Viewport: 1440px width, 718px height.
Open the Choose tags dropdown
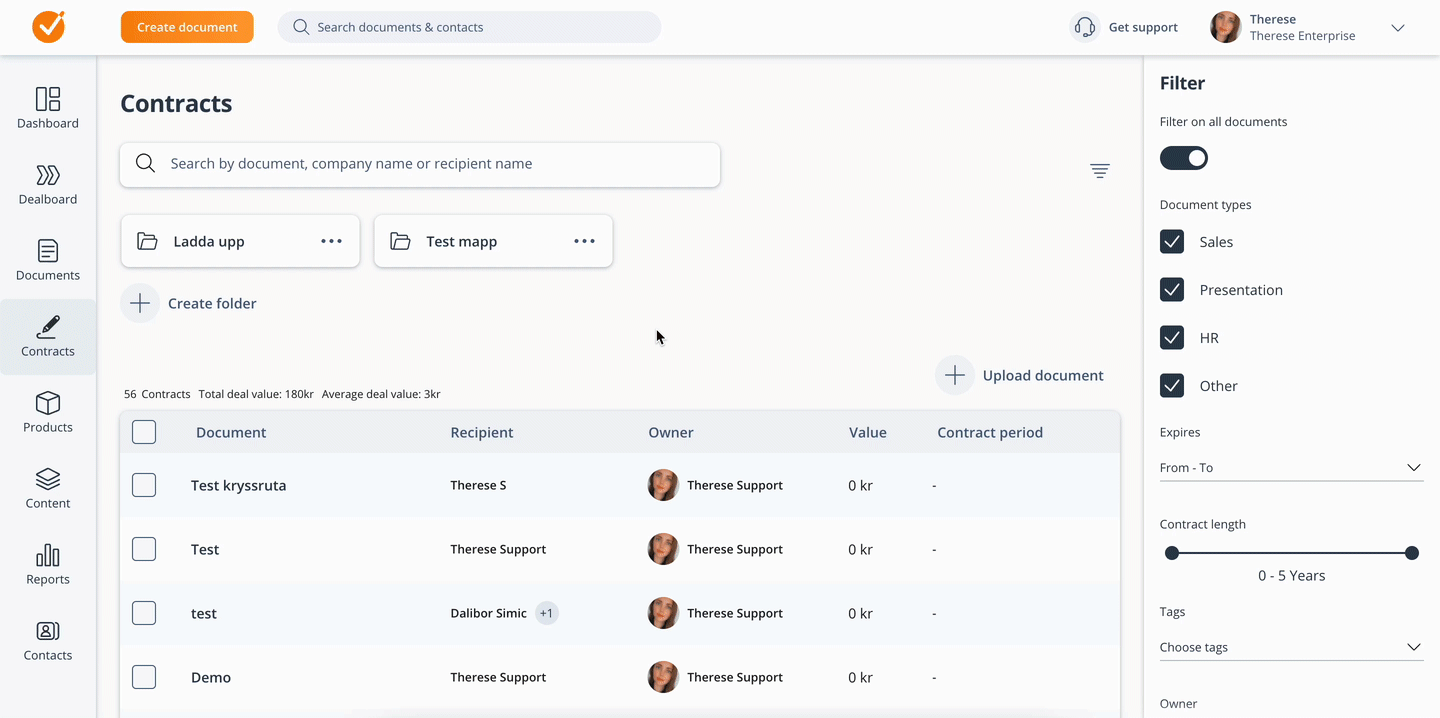tap(1413, 647)
